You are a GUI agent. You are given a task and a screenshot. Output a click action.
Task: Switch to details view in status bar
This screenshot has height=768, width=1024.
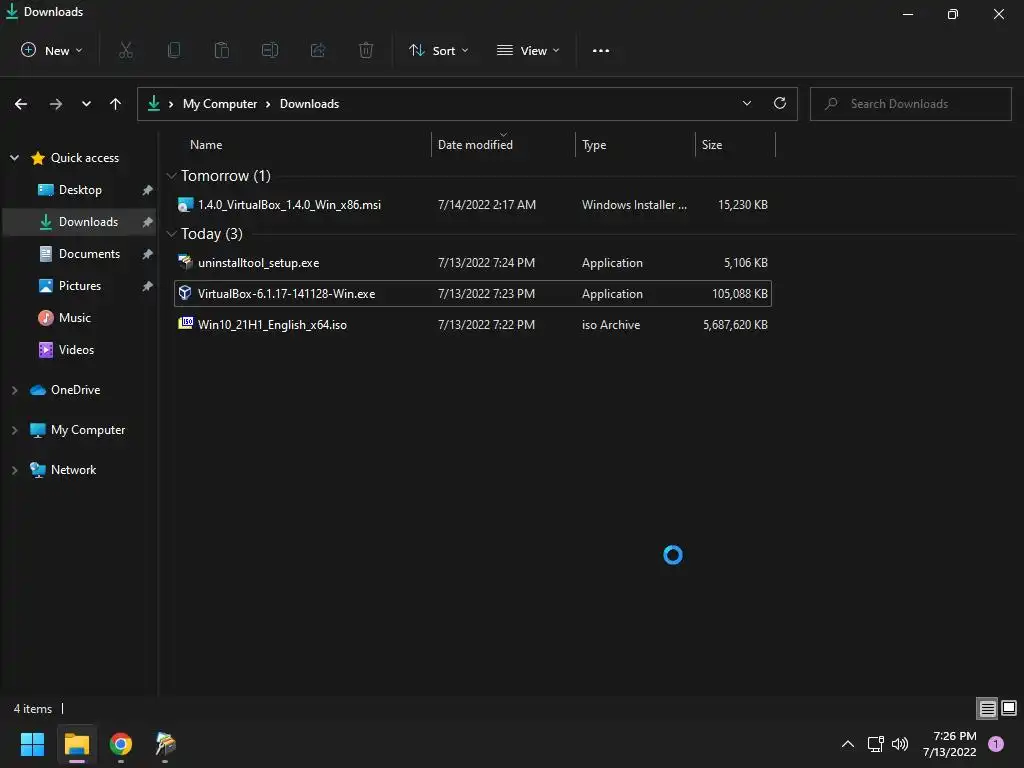[987, 709]
